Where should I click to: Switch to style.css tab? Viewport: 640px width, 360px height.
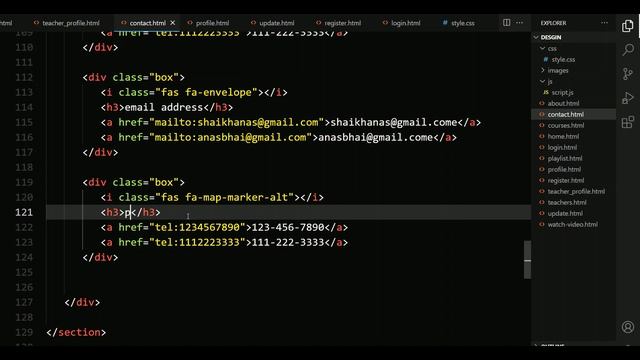[459, 23]
